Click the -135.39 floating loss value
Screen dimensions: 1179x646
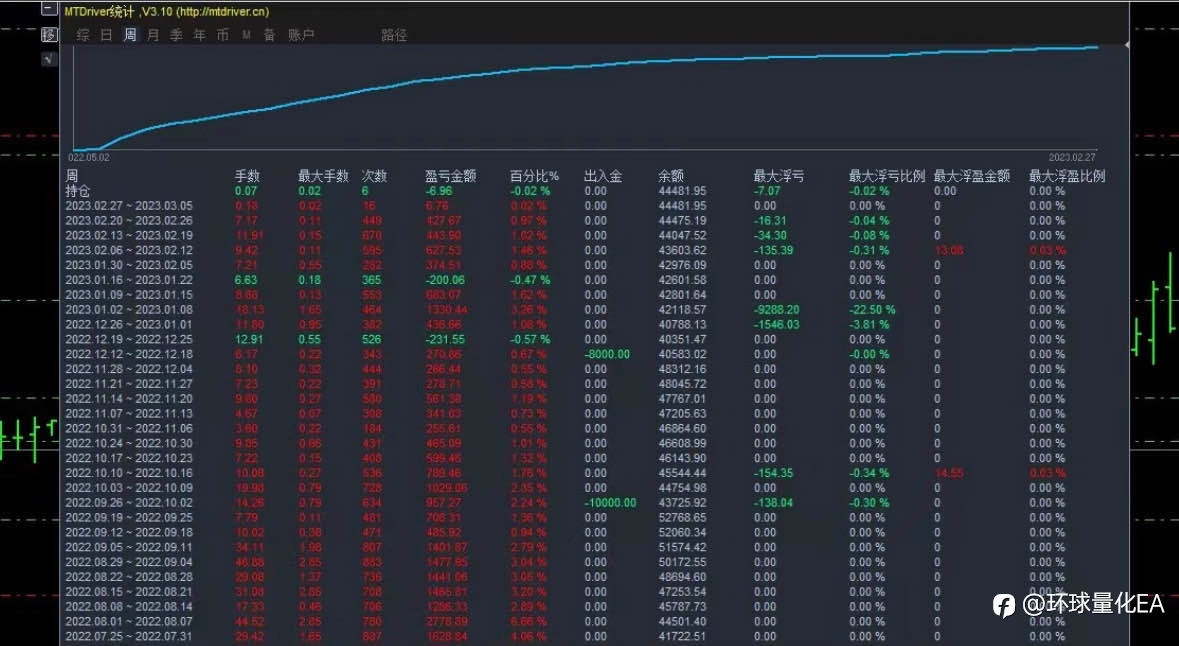pyautogui.click(x=773, y=250)
